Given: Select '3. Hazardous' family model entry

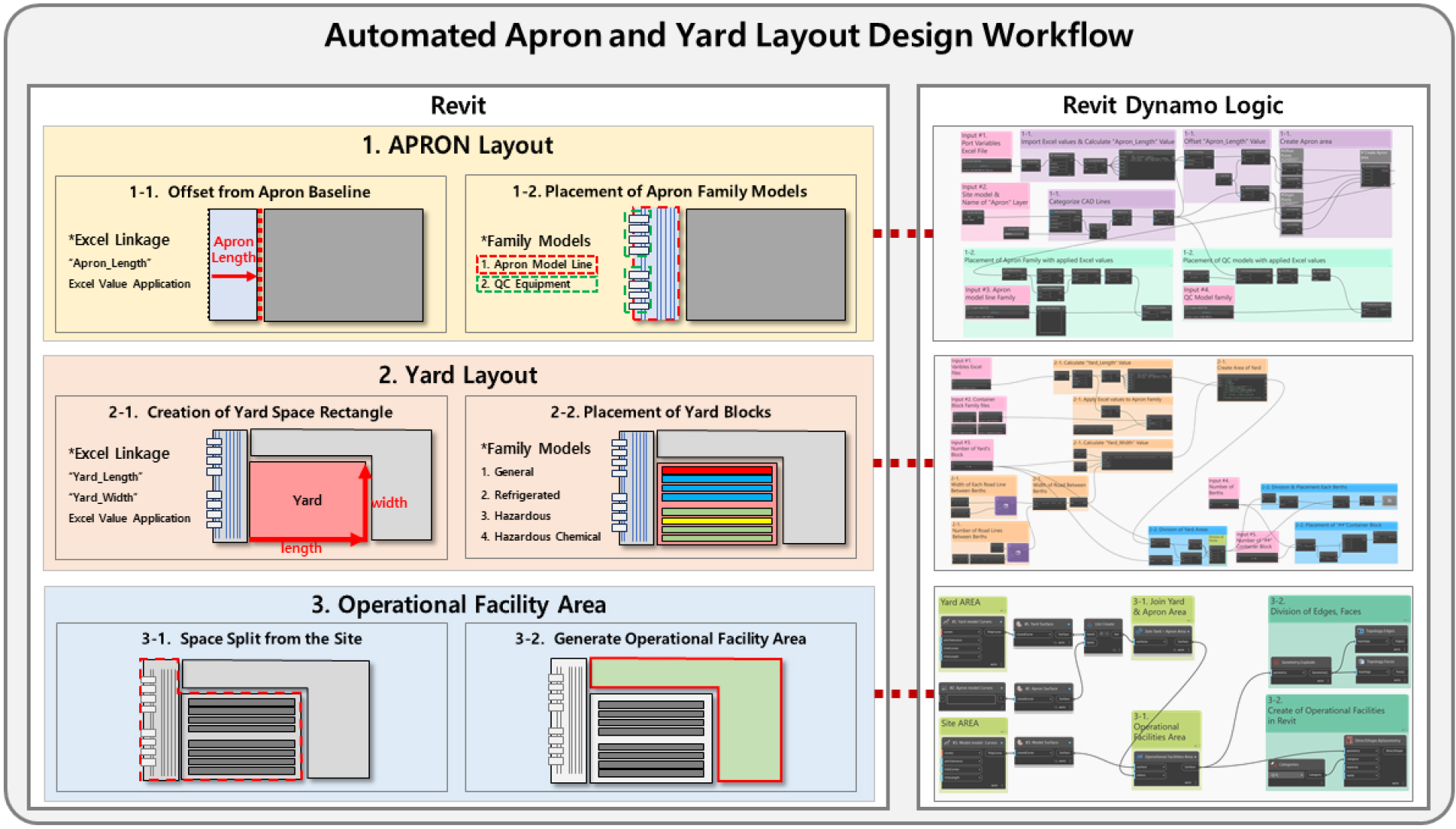Looking at the screenshot, I should click(x=516, y=515).
